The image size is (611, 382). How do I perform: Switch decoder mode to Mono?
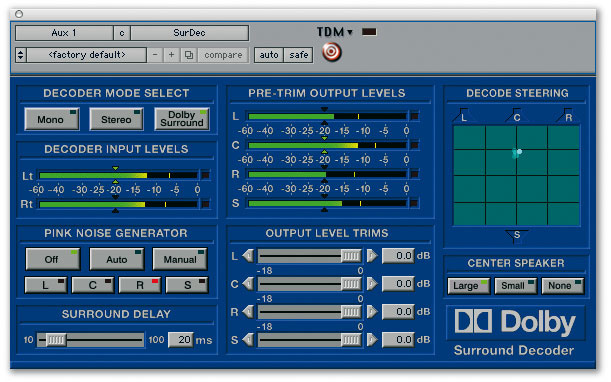tap(52, 119)
